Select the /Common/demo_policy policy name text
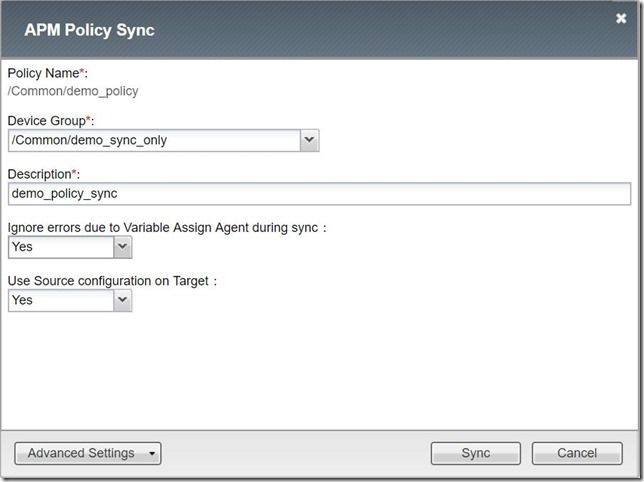The height and width of the screenshot is (482, 644). [x=73, y=91]
